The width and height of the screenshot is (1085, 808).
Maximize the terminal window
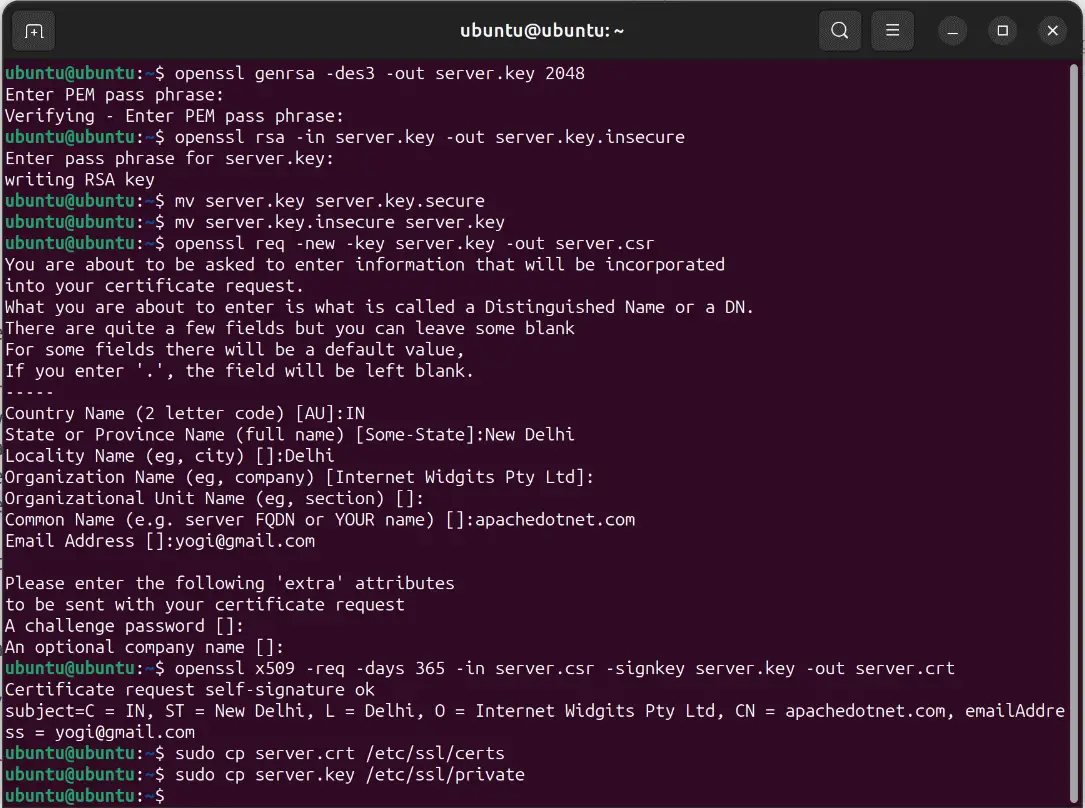[1002, 31]
